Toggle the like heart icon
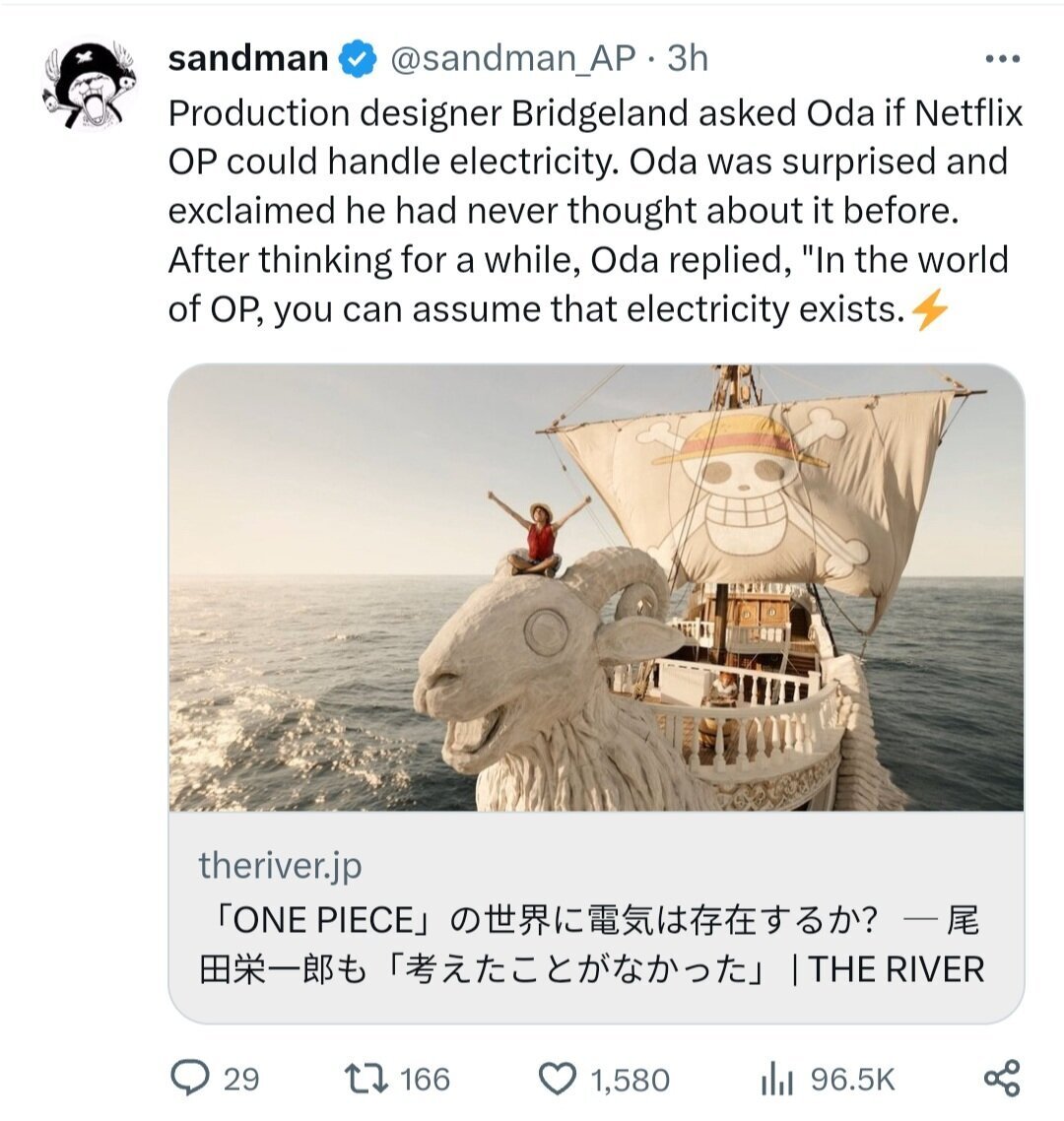Viewport: 1064px width, 1121px height. pyautogui.click(x=559, y=1080)
